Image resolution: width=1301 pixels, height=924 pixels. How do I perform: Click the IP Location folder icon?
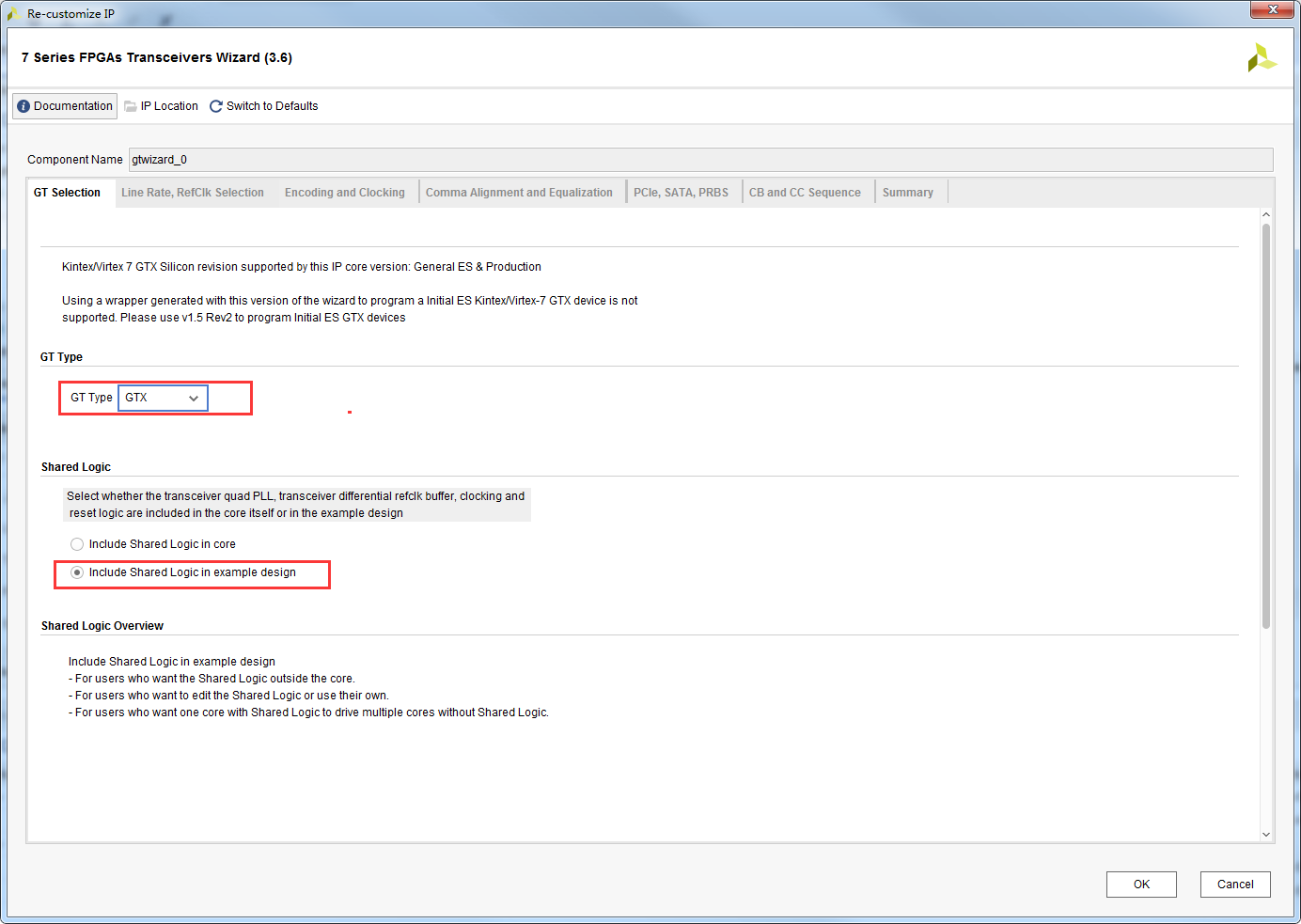tap(131, 106)
